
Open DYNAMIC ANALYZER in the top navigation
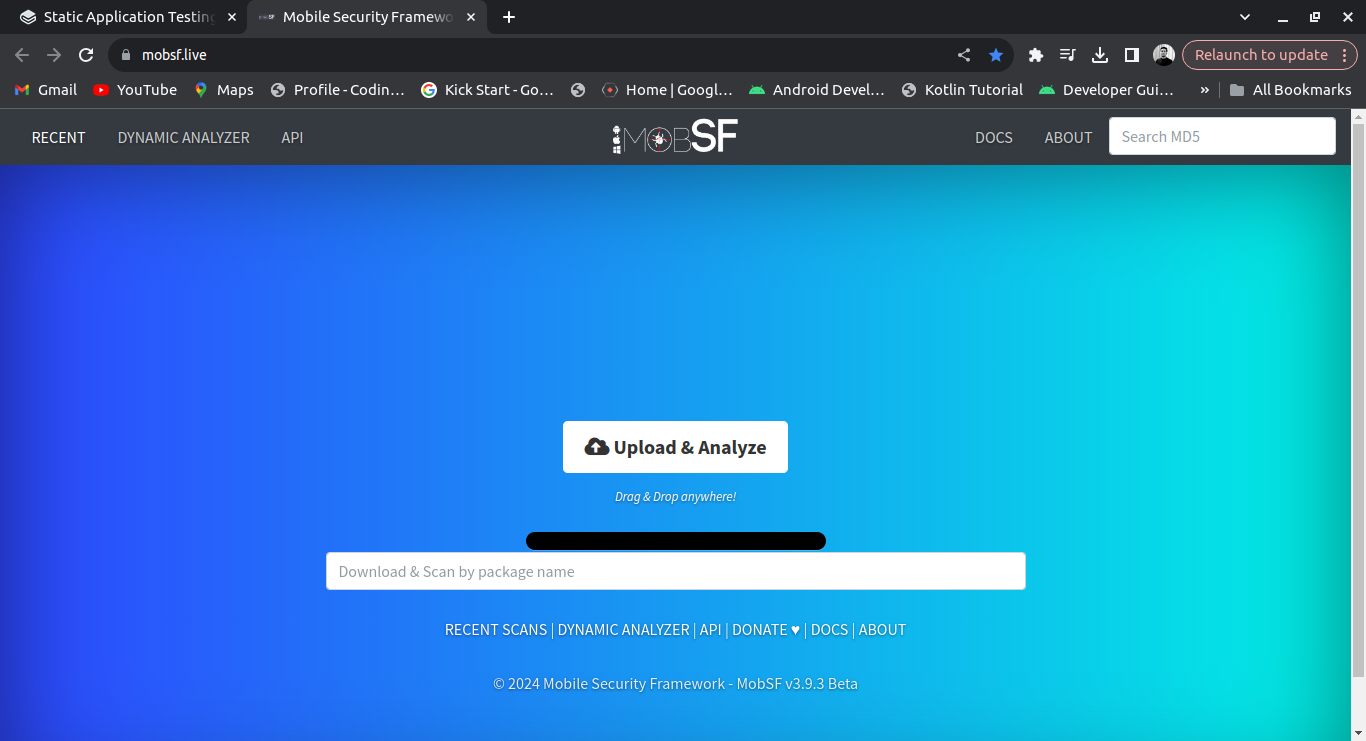pyautogui.click(x=183, y=137)
